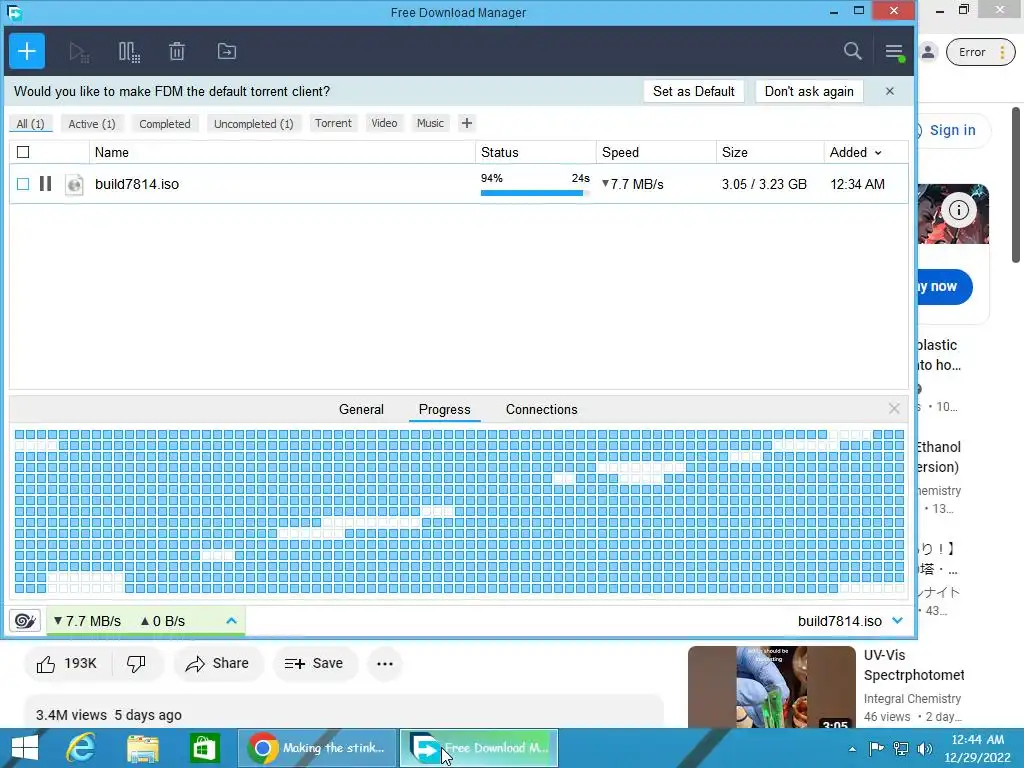Open File Explorer from taskbar

[143, 748]
